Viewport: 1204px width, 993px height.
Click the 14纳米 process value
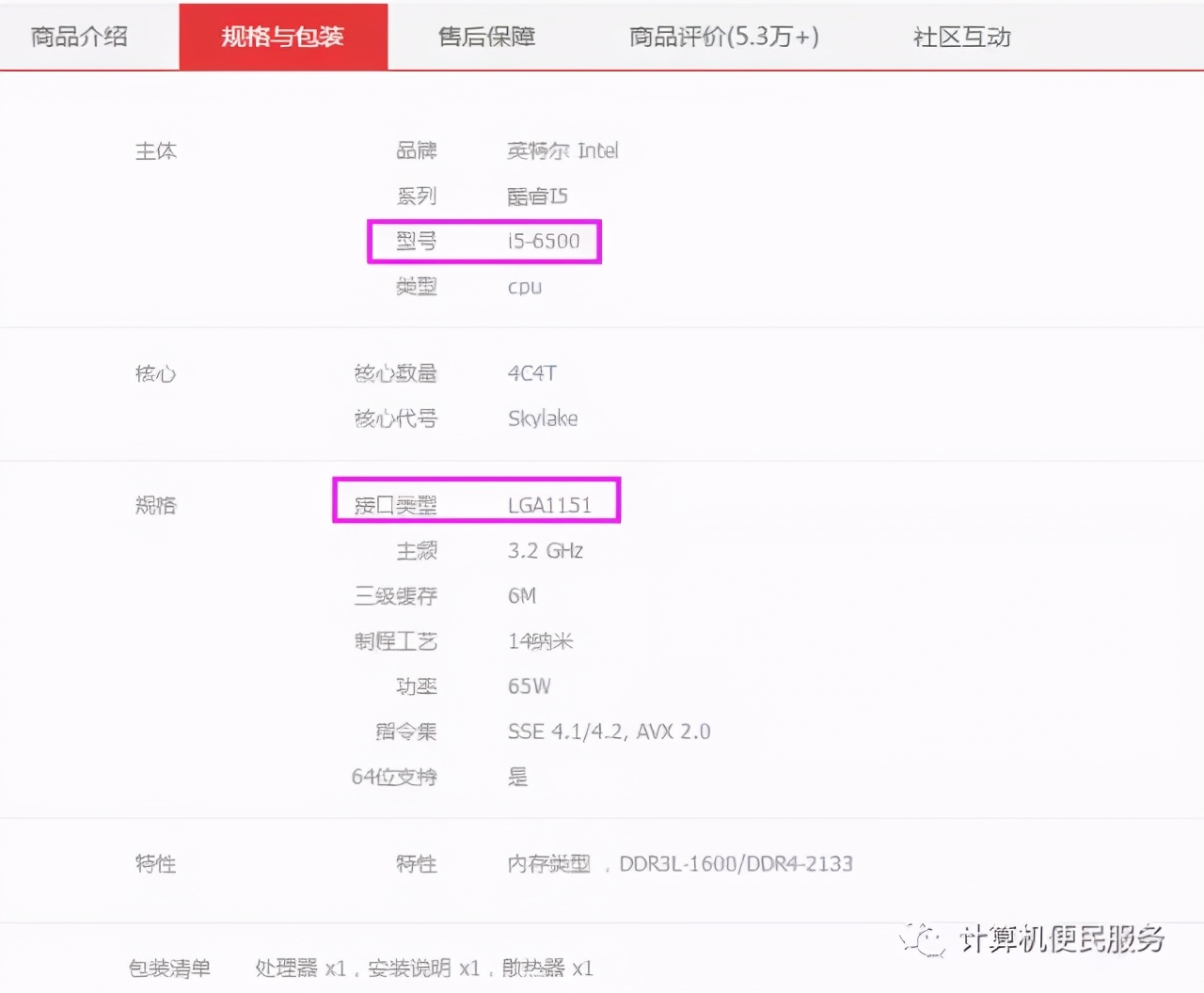[x=541, y=640]
